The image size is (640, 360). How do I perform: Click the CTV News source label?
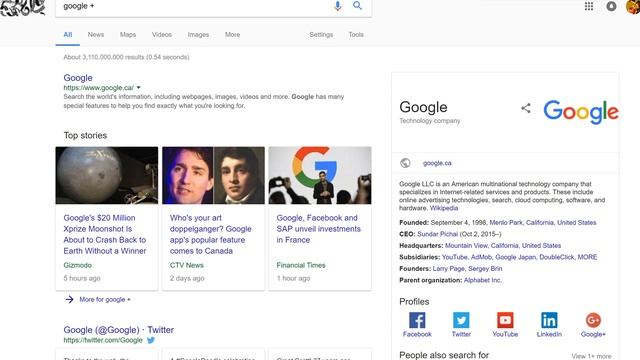187,265
